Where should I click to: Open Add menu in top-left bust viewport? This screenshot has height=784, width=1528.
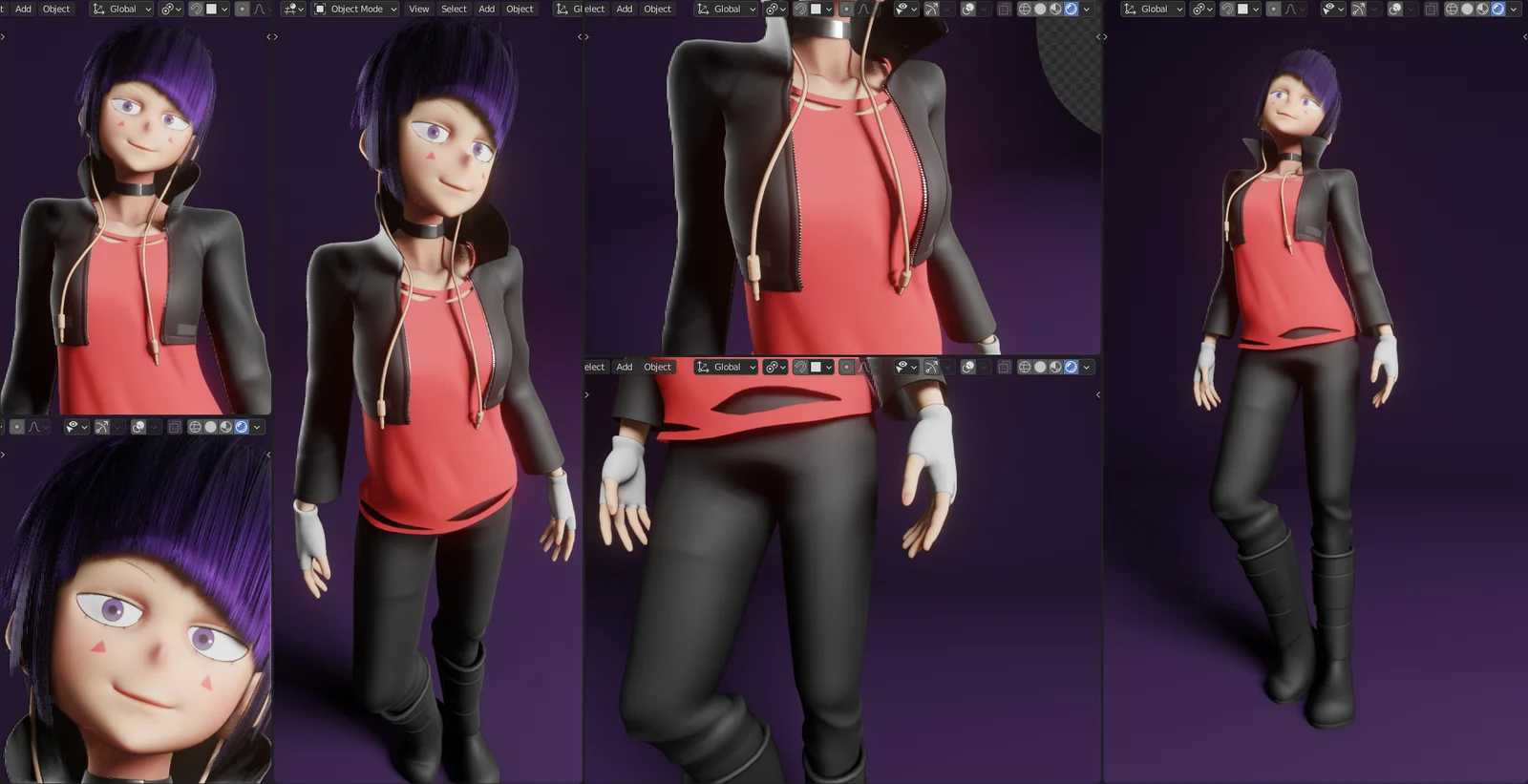pos(23,9)
